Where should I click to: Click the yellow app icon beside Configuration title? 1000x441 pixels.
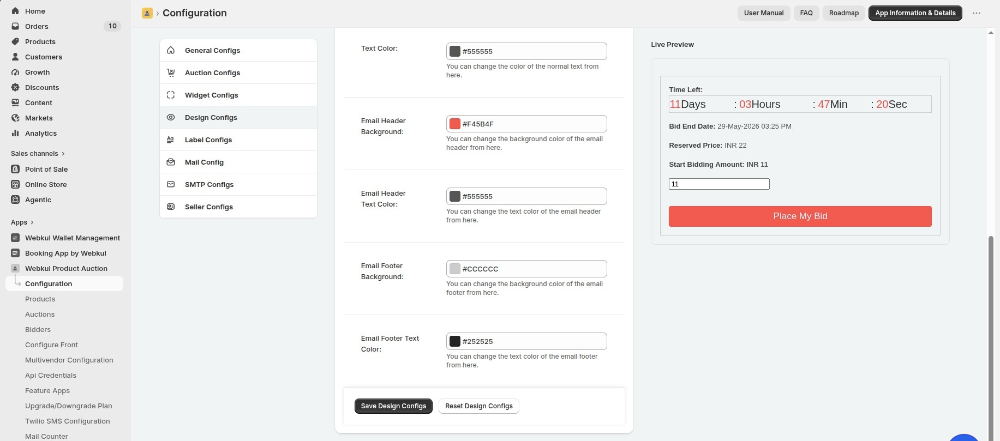(147, 13)
